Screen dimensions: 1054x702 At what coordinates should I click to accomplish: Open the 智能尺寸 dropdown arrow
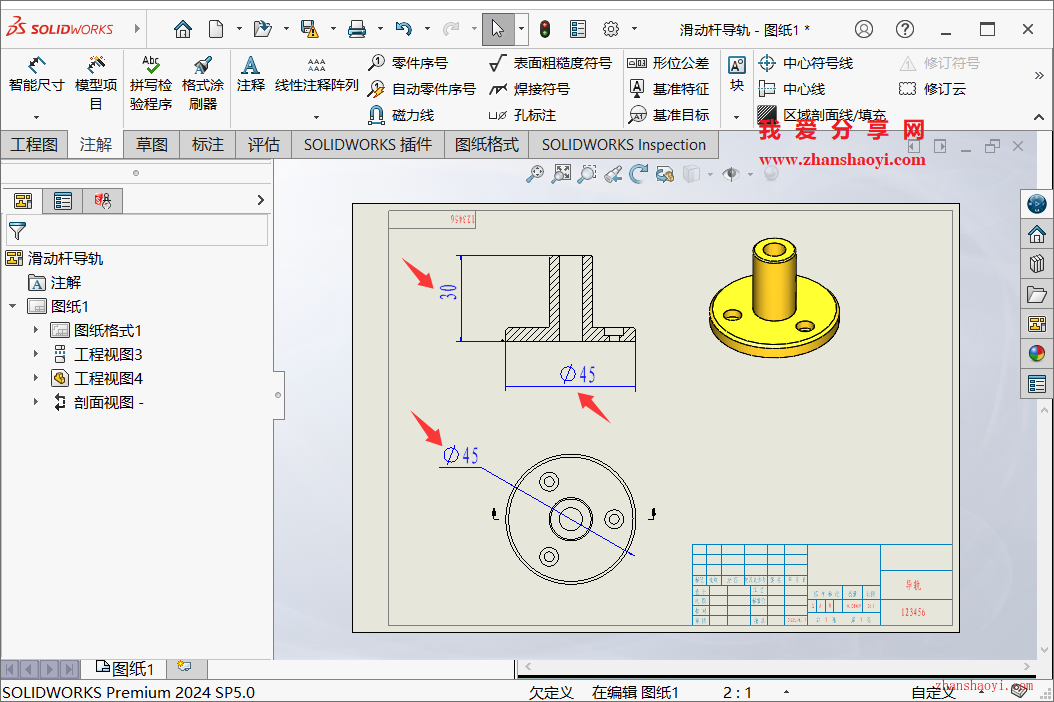pyautogui.click(x=36, y=117)
